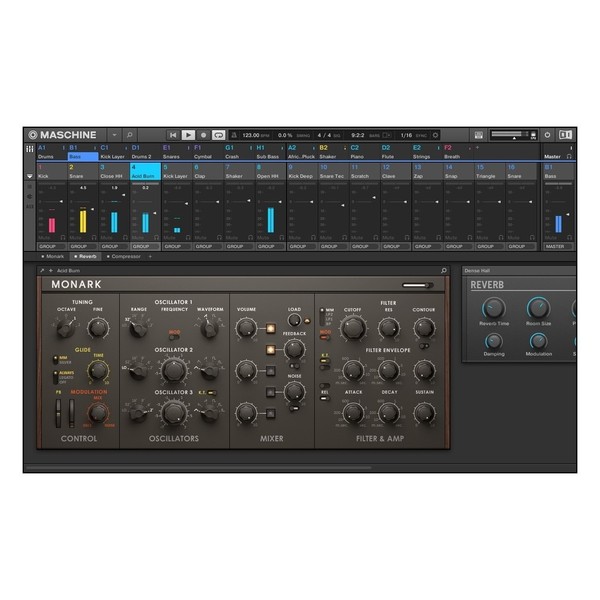Select sound slot 4 Acid Burn

[x=145, y=171]
